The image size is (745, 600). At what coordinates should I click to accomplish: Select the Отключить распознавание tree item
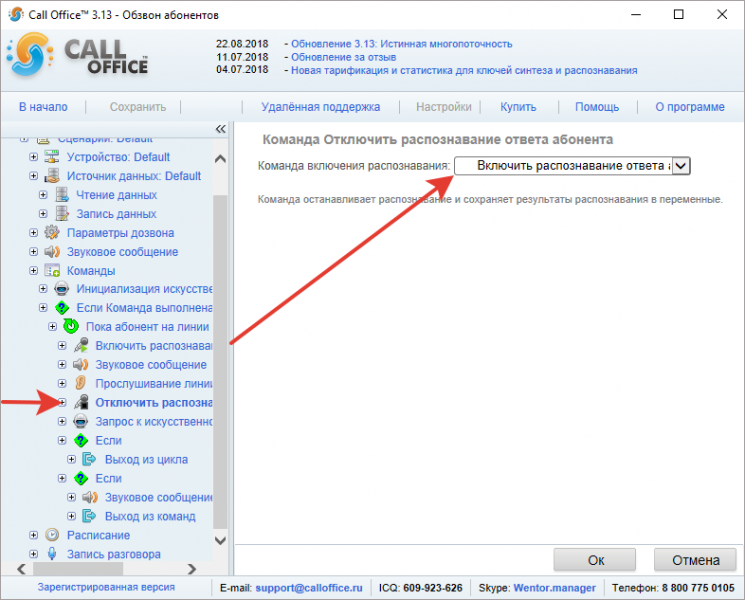pyautogui.click(x=153, y=402)
